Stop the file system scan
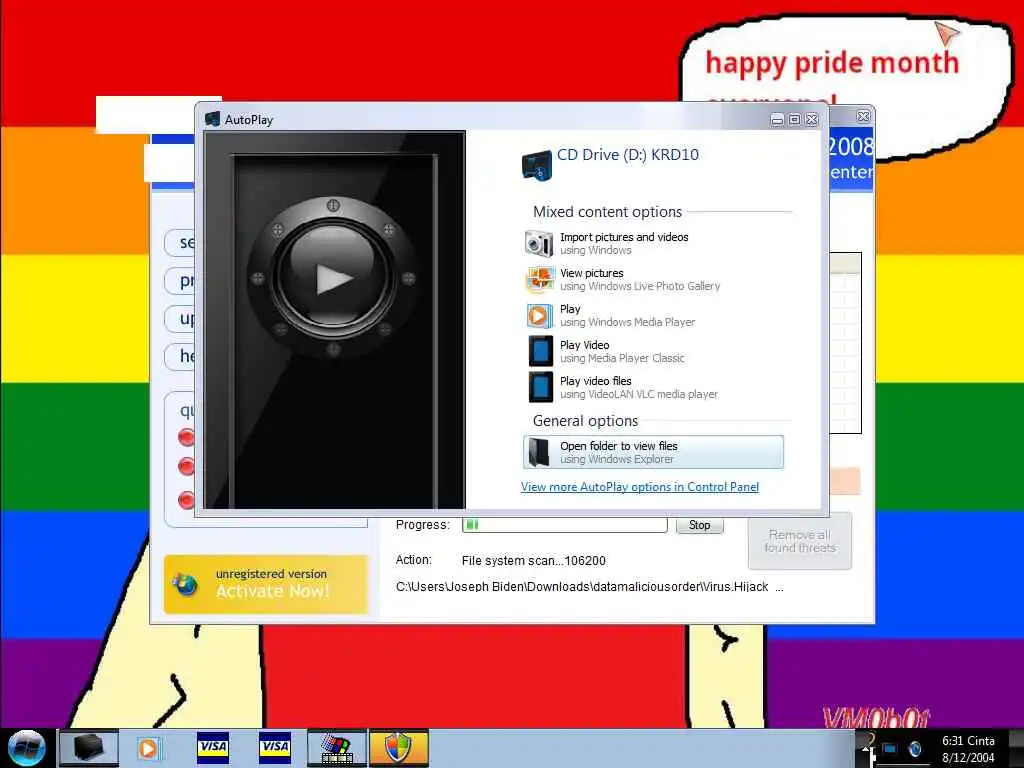 (699, 525)
